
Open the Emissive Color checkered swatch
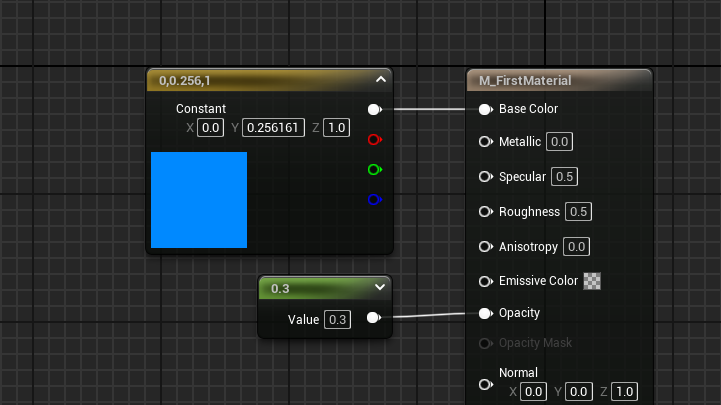pyautogui.click(x=592, y=281)
